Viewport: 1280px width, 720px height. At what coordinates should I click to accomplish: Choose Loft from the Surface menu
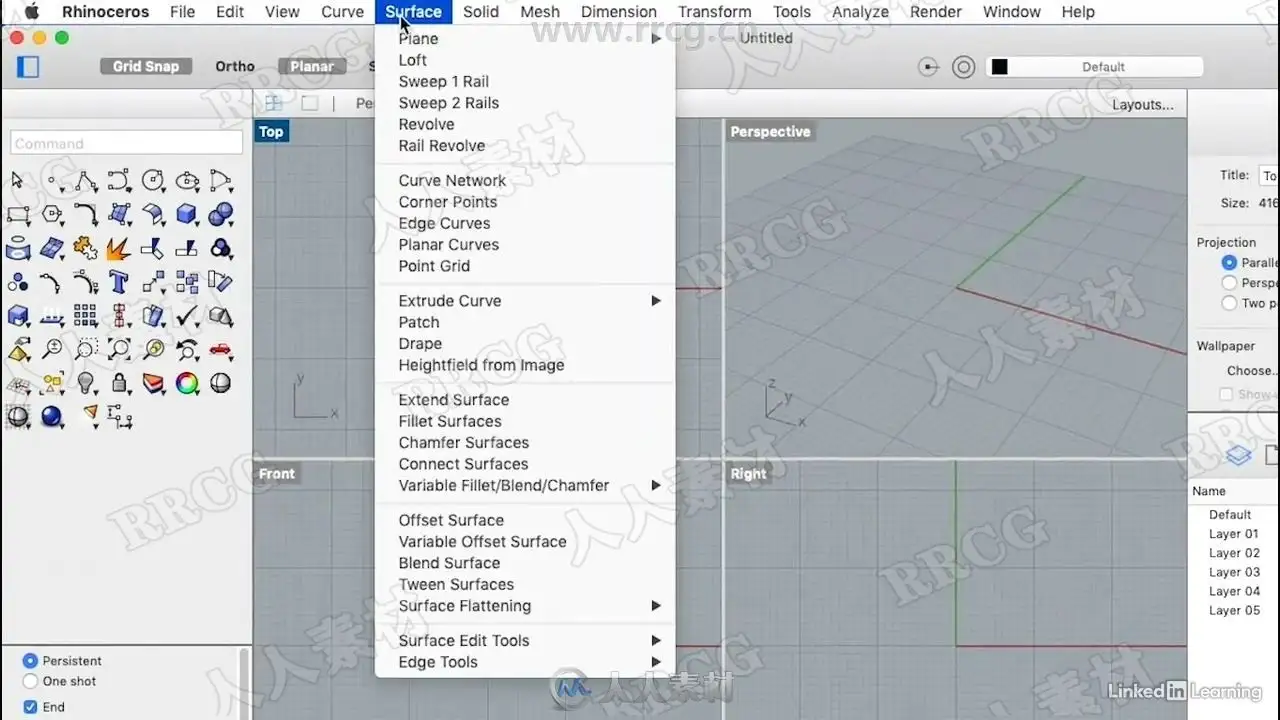(x=525, y=60)
